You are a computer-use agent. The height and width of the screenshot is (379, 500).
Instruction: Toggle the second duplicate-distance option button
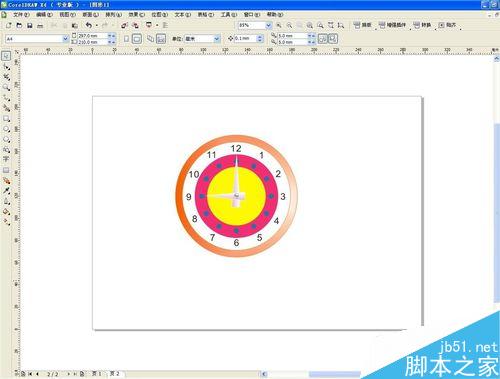click(x=333, y=39)
